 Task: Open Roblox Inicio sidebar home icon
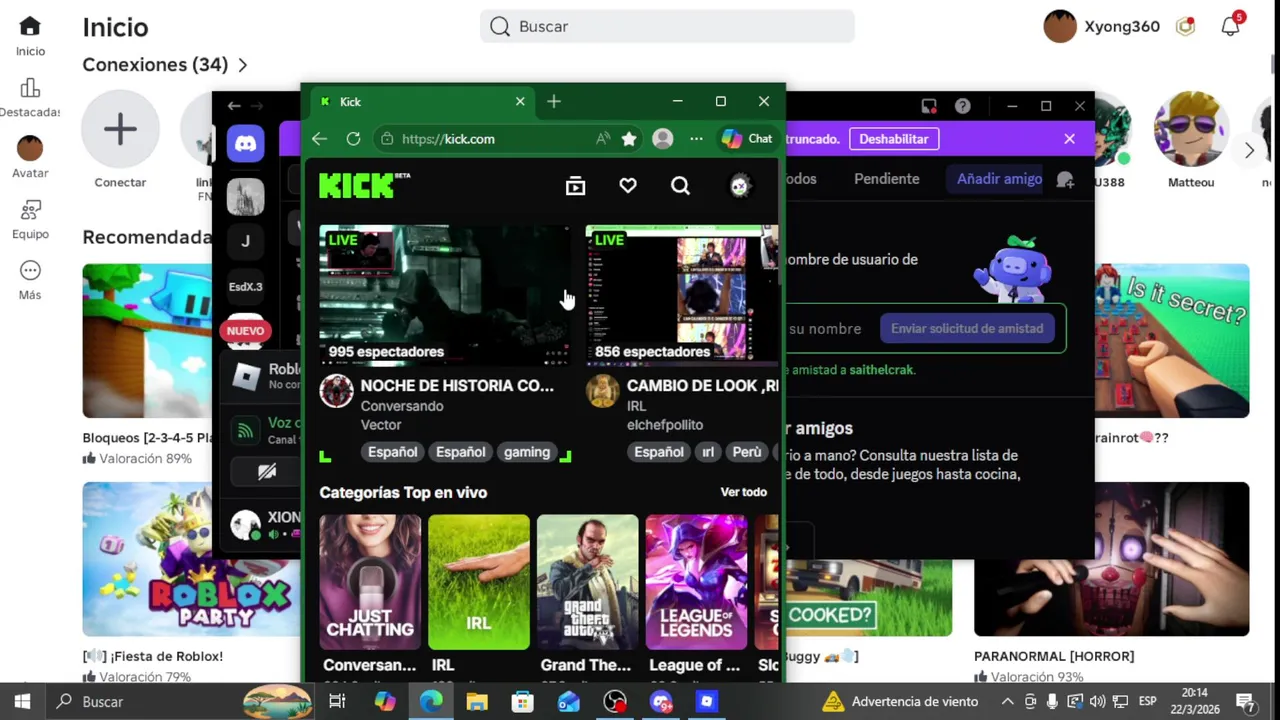click(x=30, y=27)
